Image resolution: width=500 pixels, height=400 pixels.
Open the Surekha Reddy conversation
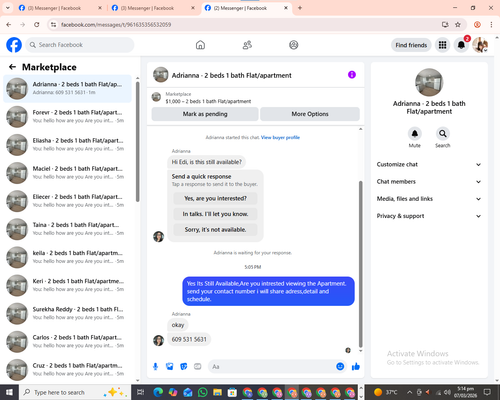(67, 313)
